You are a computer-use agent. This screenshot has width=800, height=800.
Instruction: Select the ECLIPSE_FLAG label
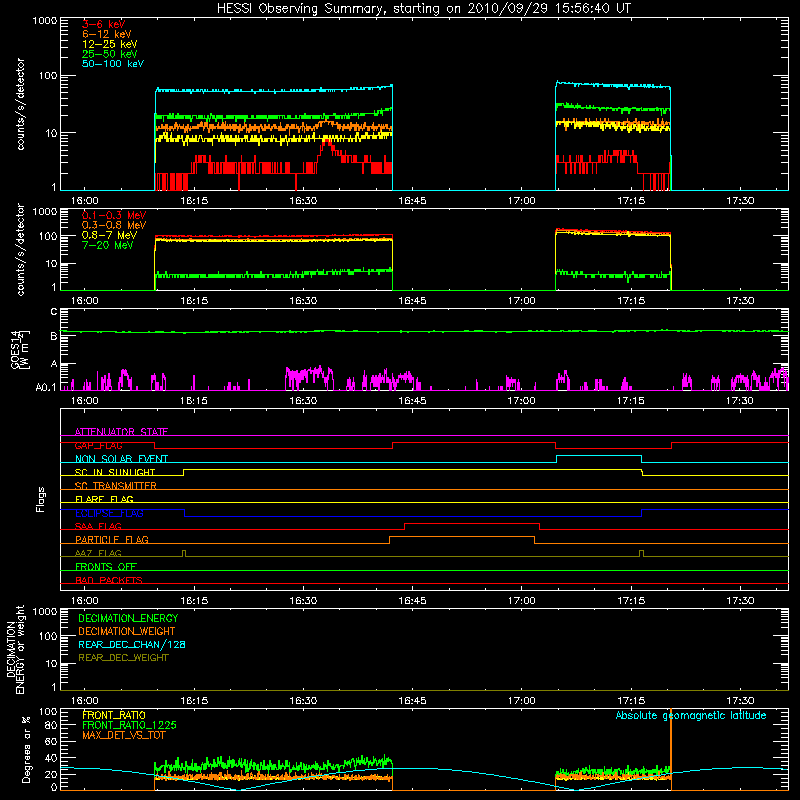pos(109,513)
